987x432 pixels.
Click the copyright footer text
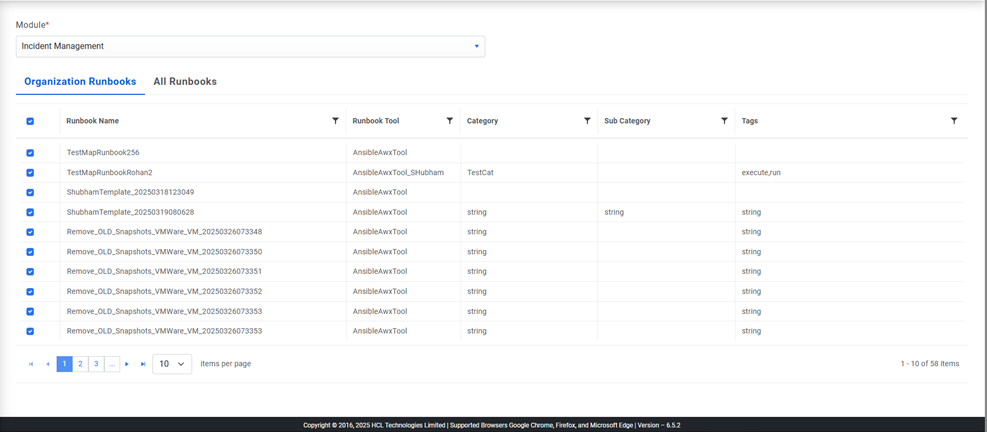coord(492,425)
